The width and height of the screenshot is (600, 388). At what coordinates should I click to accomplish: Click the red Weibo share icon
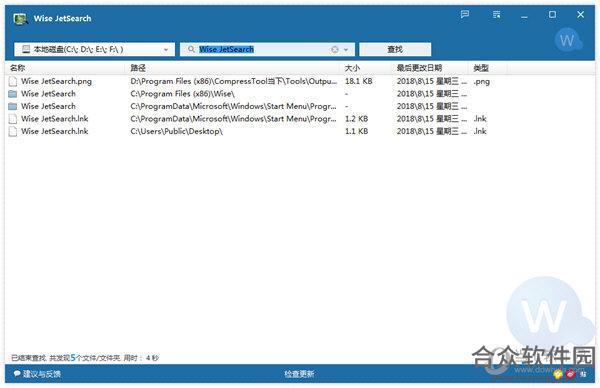click(x=571, y=374)
